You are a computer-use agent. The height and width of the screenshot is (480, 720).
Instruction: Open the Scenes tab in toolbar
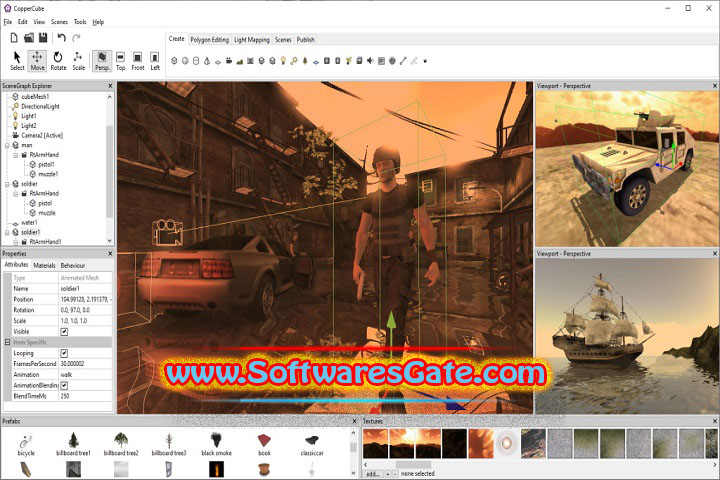283,40
